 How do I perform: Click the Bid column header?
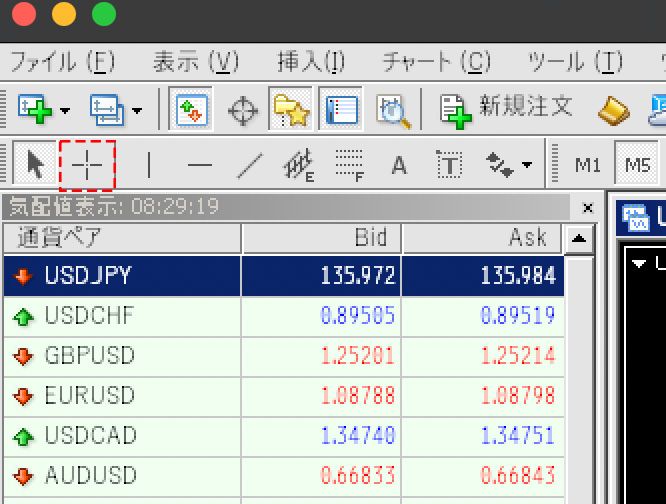pos(321,238)
